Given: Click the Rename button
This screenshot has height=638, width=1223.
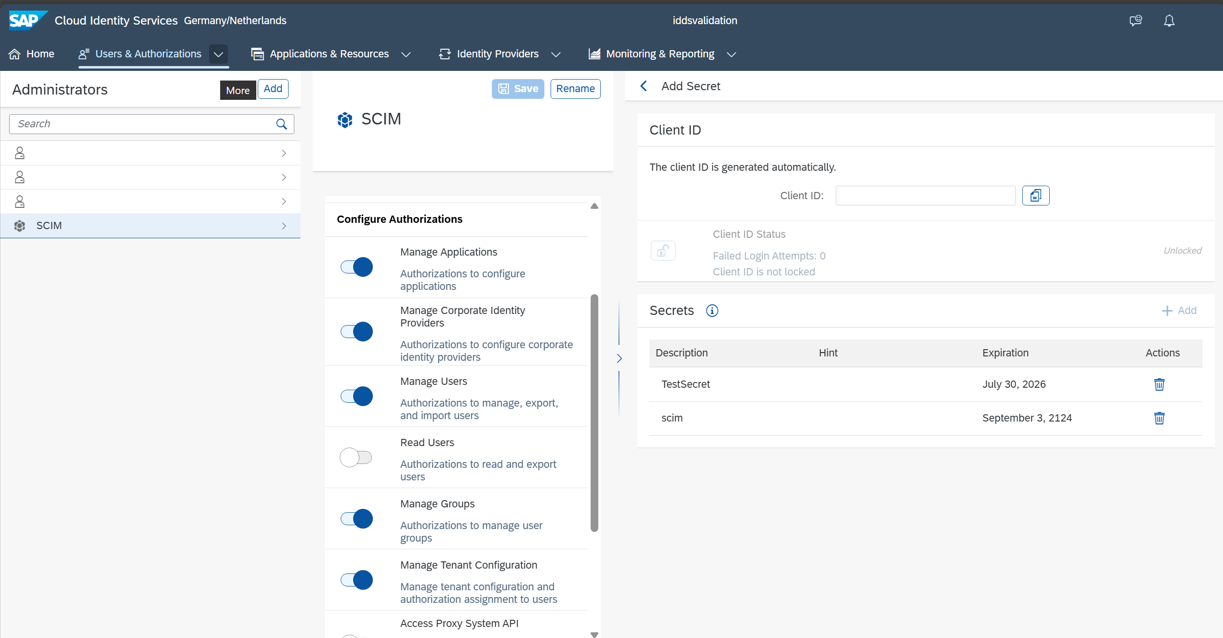Looking at the screenshot, I should point(575,88).
